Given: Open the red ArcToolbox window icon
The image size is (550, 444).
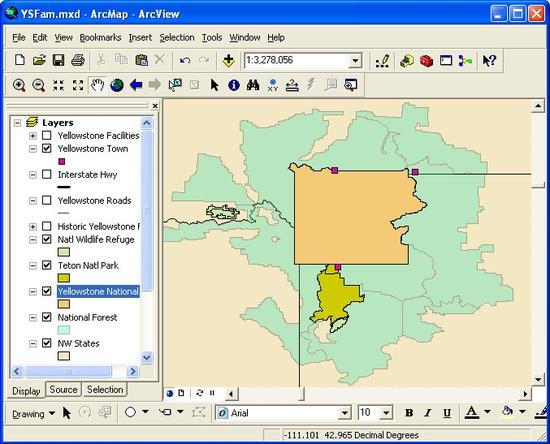Looking at the screenshot, I should [x=427, y=61].
